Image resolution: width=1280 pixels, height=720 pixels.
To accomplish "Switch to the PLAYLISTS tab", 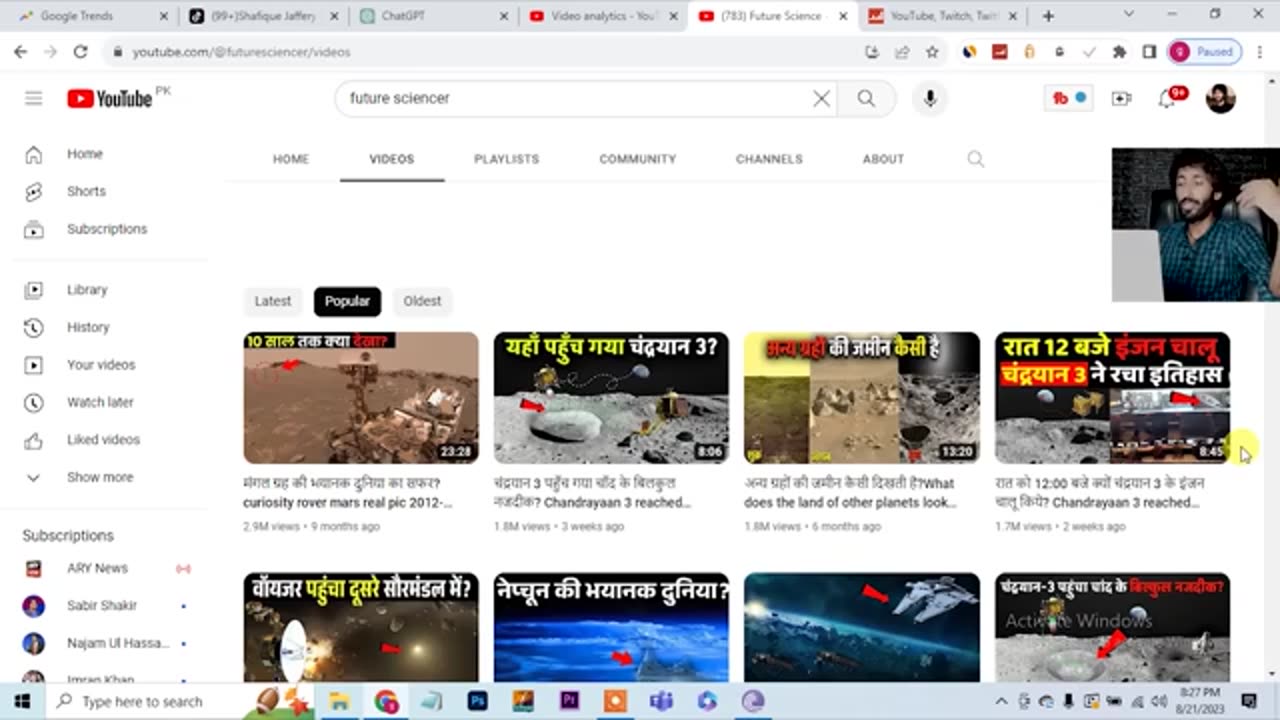I will (x=506, y=159).
